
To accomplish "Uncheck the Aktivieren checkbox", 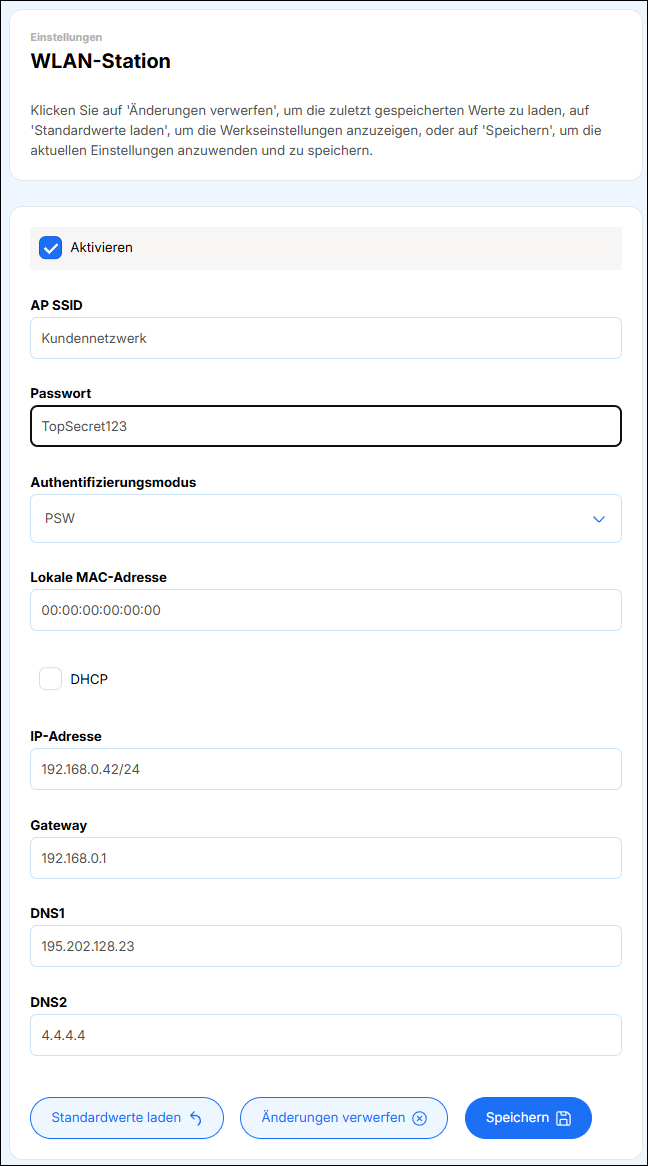I will [x=51, y=248].
